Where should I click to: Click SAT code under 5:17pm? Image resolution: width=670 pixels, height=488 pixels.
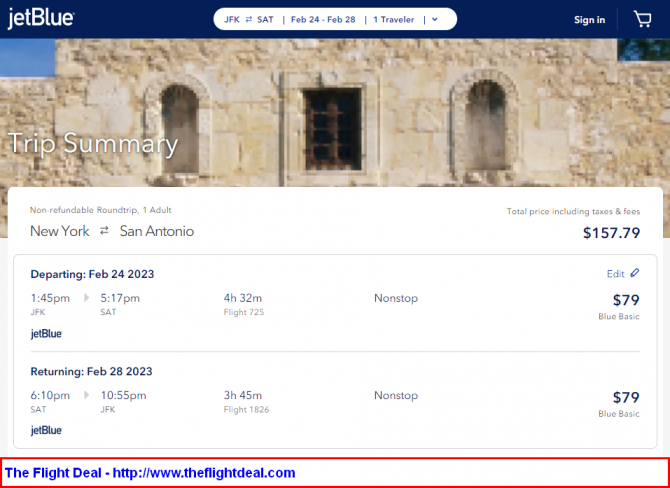[x=108, y=312]
